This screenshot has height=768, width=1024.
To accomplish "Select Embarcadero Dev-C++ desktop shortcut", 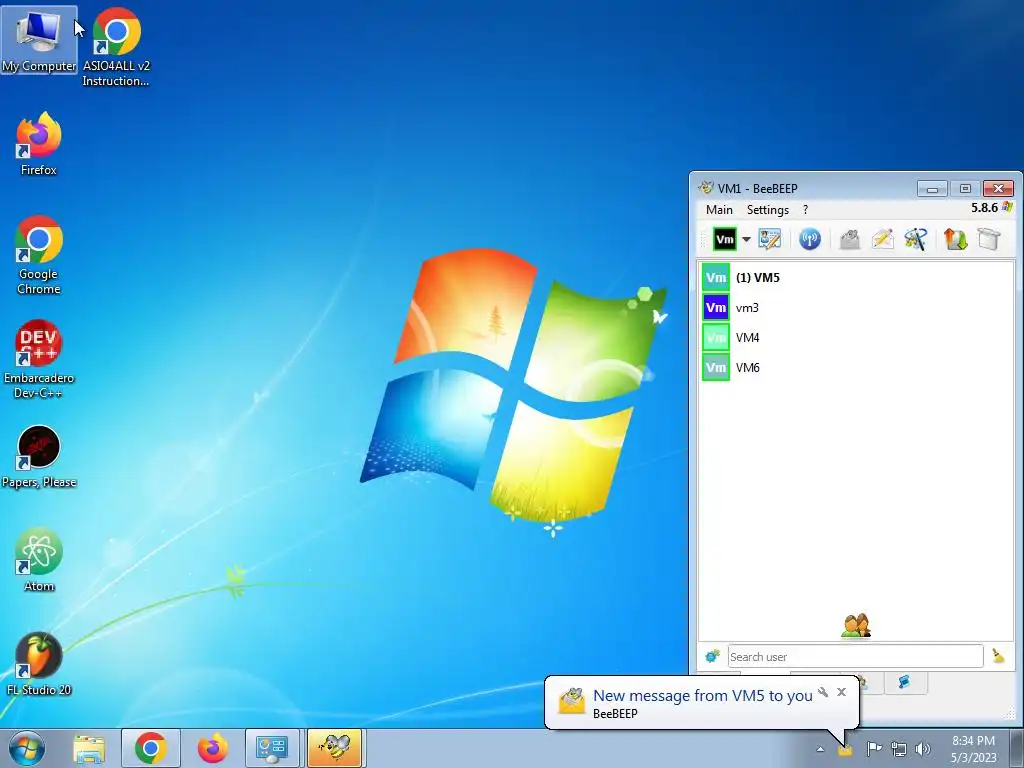I will click(39, 359).
